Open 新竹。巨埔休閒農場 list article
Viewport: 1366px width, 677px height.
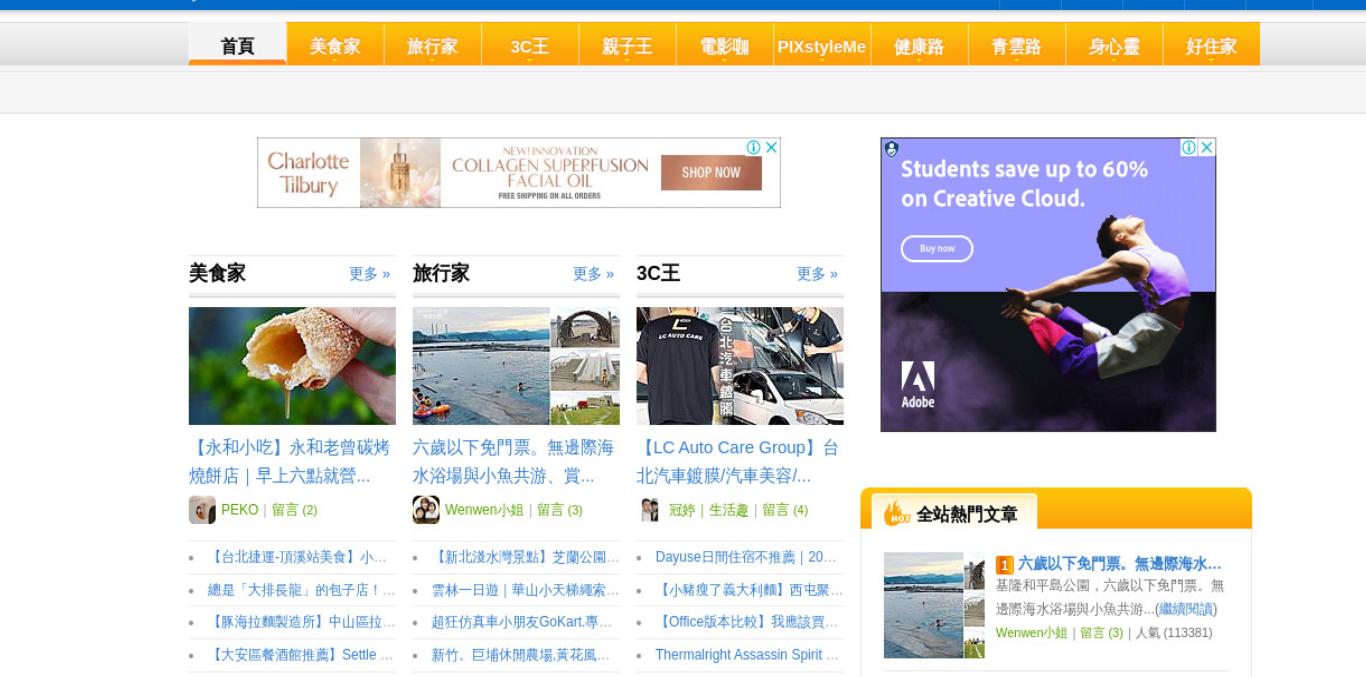521,655
